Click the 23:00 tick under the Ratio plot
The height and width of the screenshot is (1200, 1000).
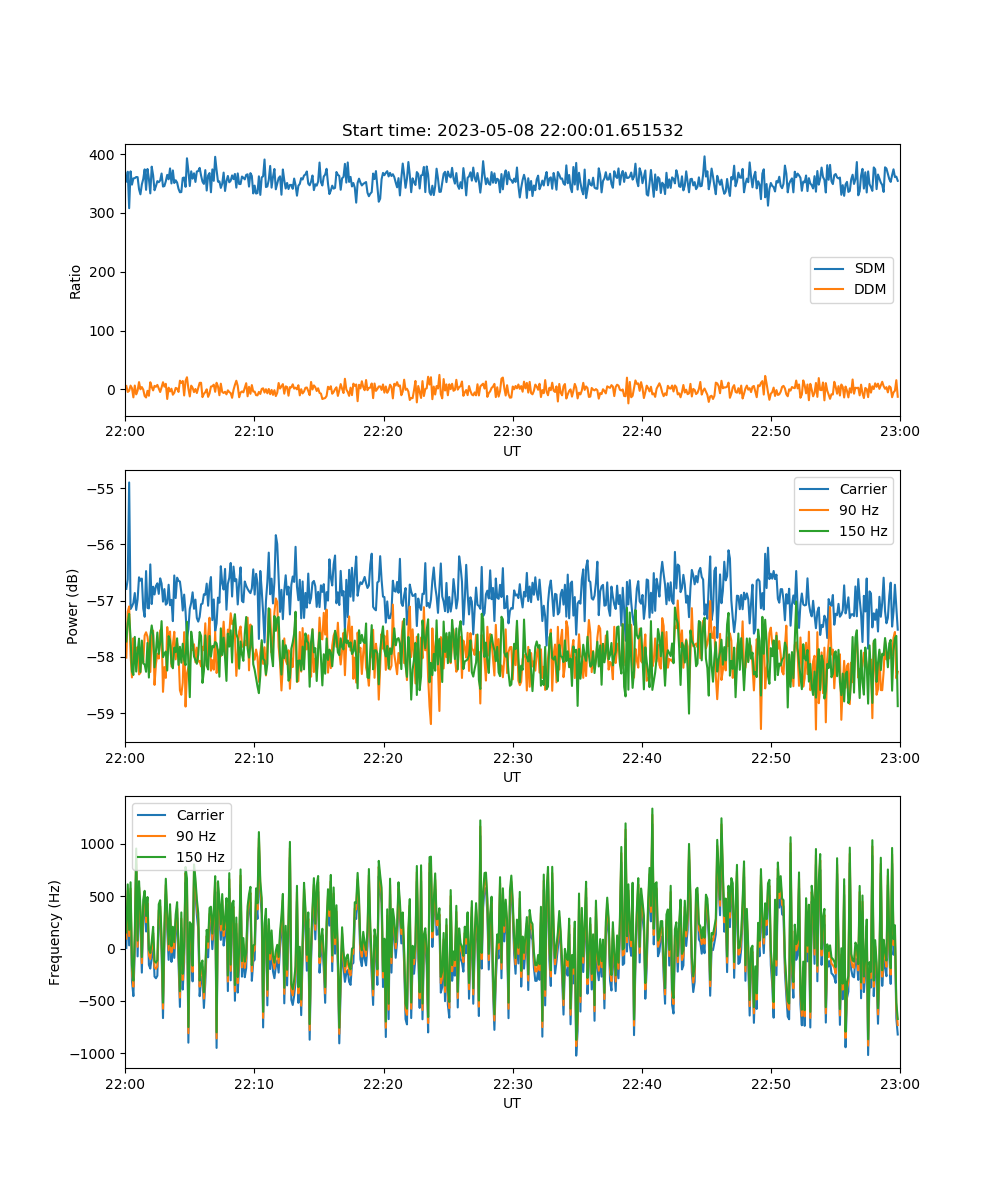pos(900,431)
